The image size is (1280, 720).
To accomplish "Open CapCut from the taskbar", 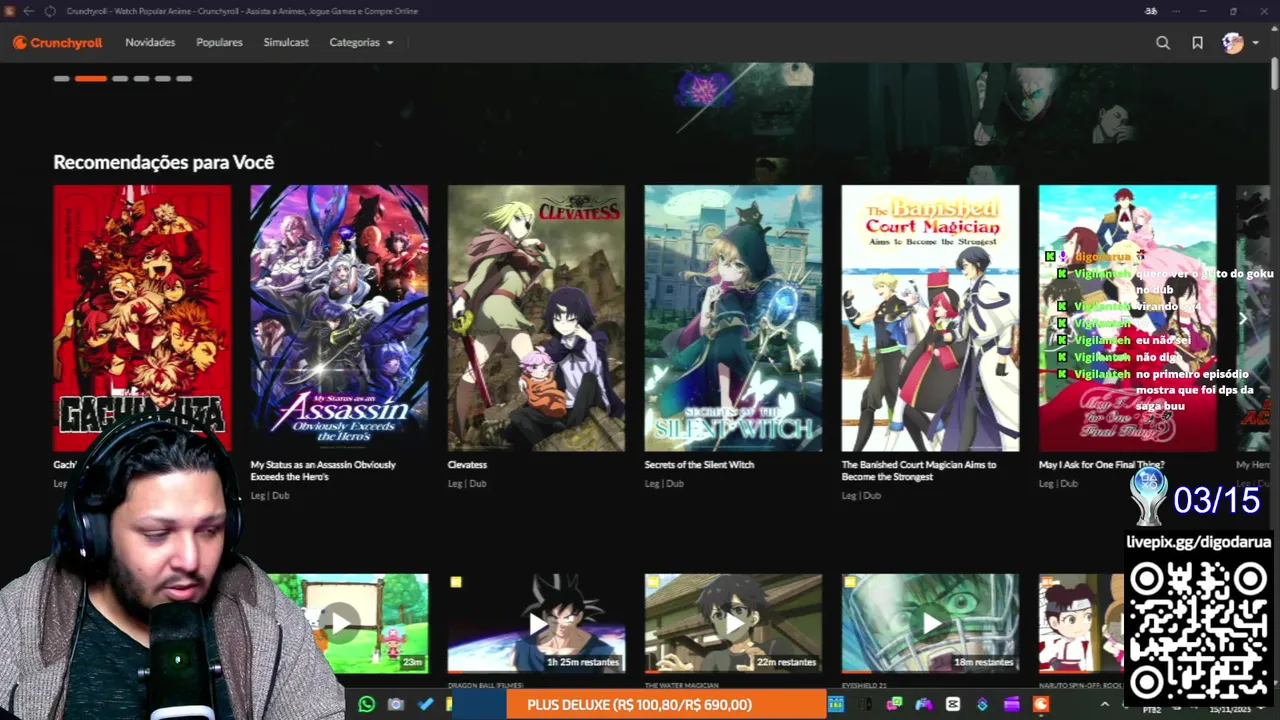I will click(x=953, y=705).
